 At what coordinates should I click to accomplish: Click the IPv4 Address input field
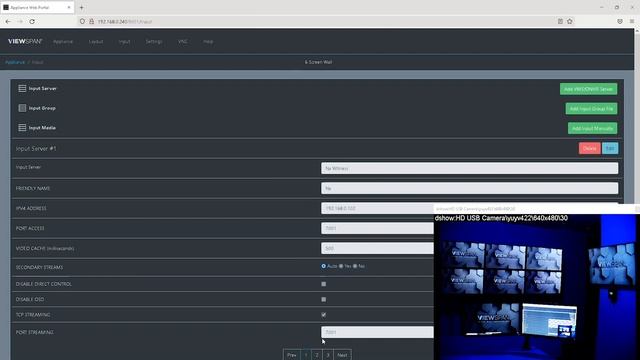point(377,208)
